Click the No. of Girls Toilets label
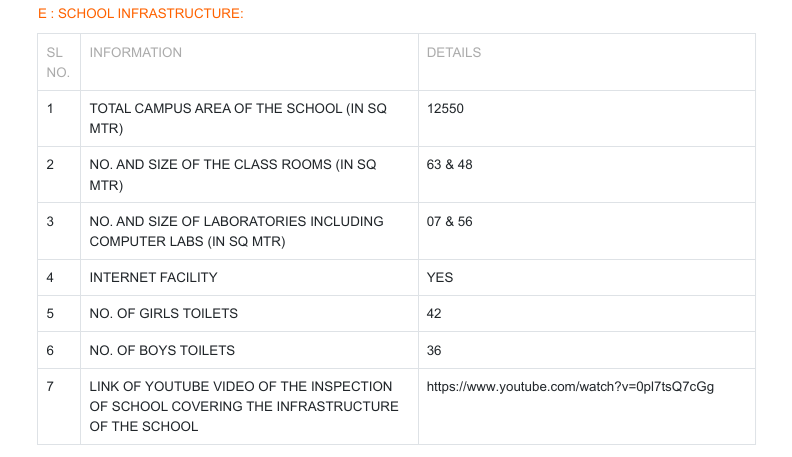The width and height of the screenshot is (792, 457). pos(164,314)
